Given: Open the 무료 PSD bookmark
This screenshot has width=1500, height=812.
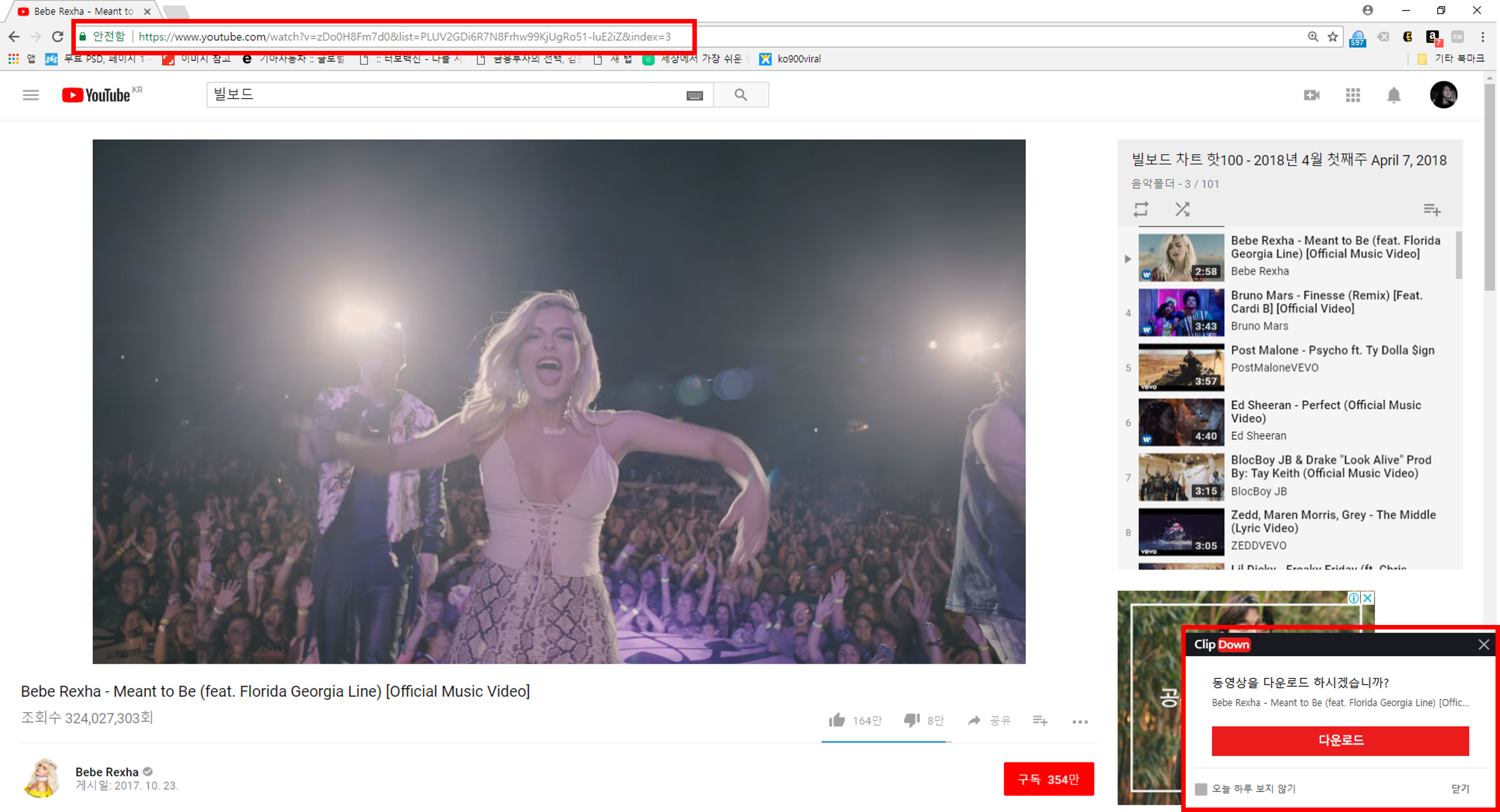Looking at the screenshot, I should click(98, 59).
